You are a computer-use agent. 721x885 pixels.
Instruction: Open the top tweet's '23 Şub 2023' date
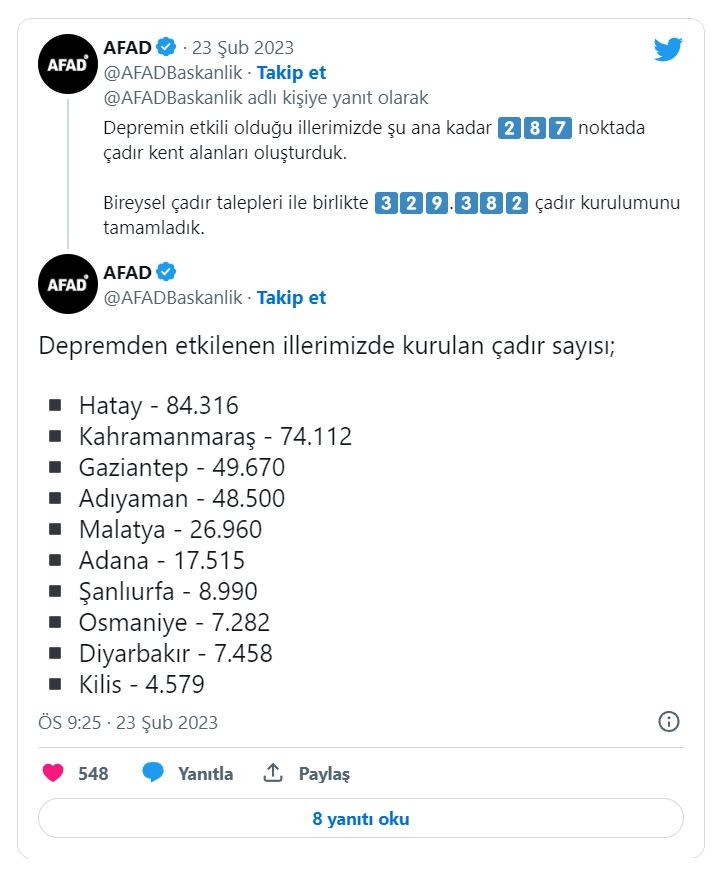pos(244,47)
